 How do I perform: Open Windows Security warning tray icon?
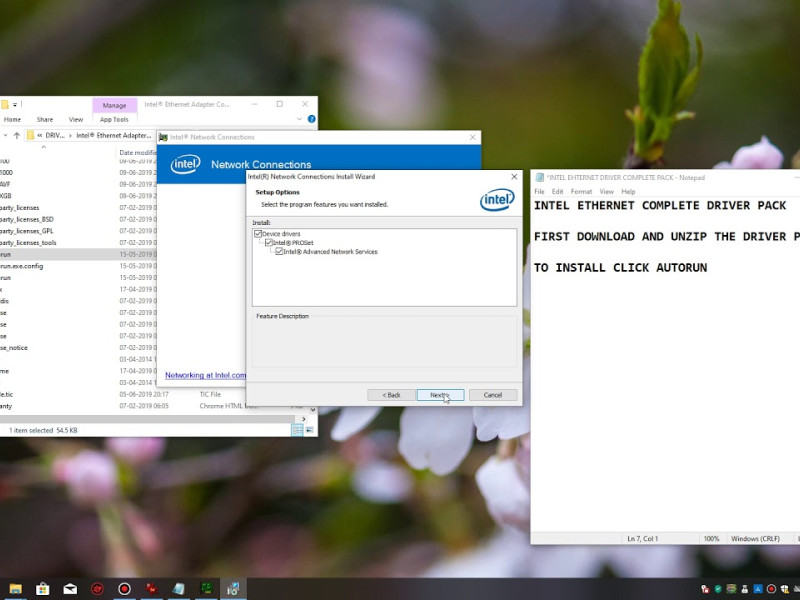(x=785, y=589)
